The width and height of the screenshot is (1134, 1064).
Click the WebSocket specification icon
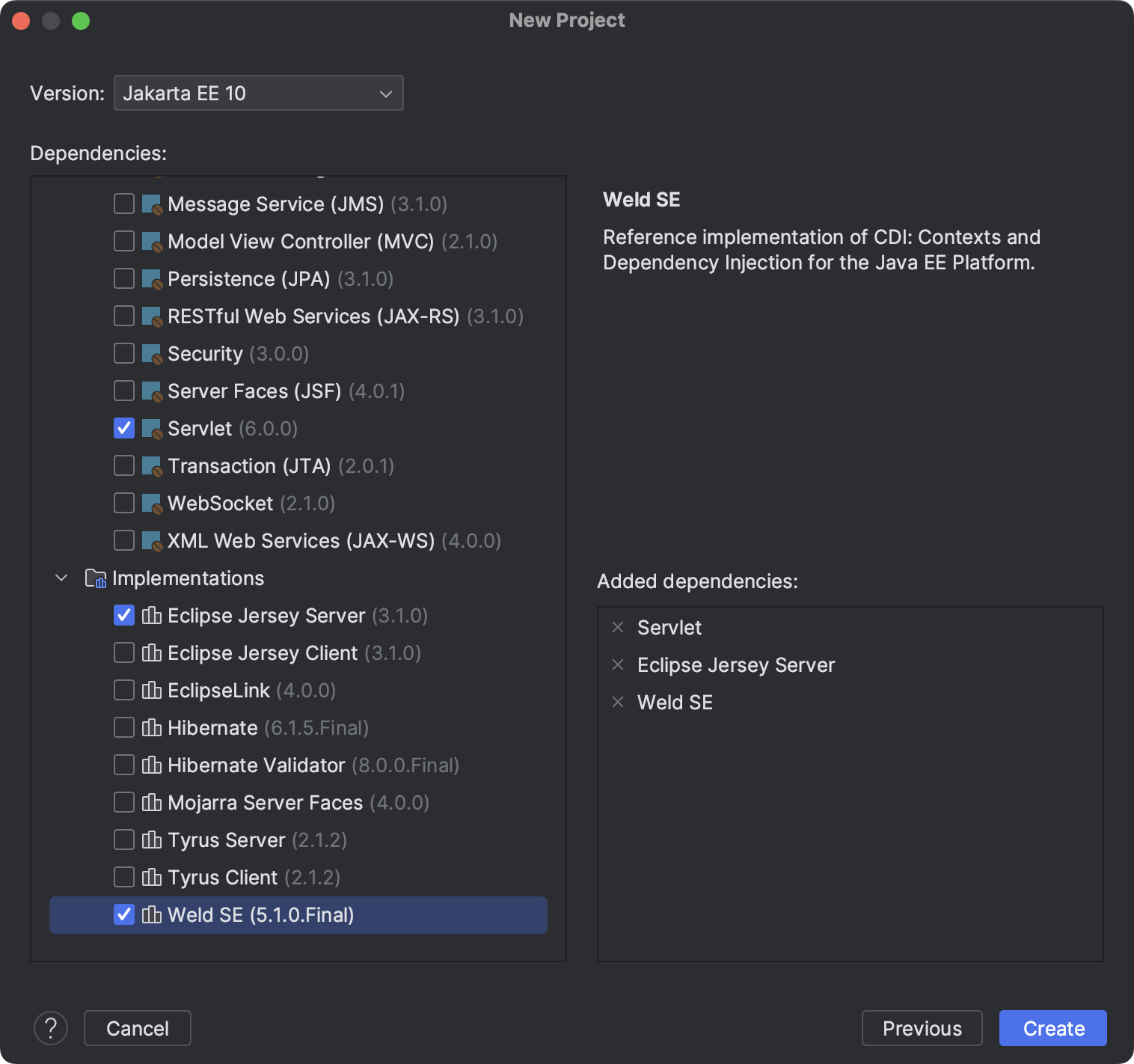click(x=150, y=503)
